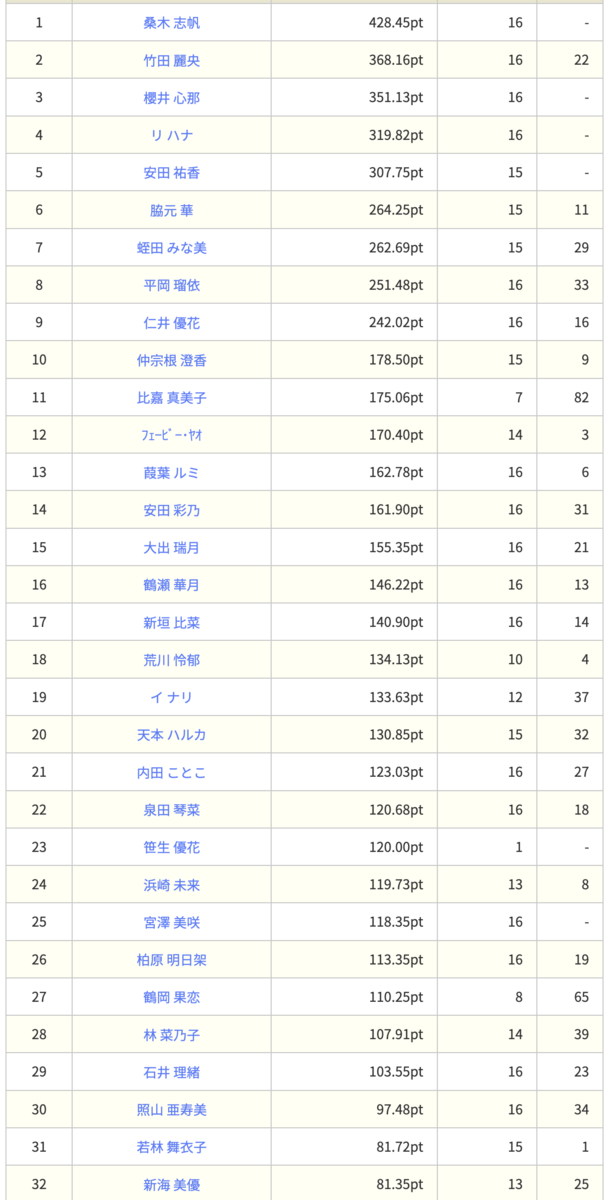Click the player name 蛭田 みな美
610x1200 pixels.
tap(171, 248)
